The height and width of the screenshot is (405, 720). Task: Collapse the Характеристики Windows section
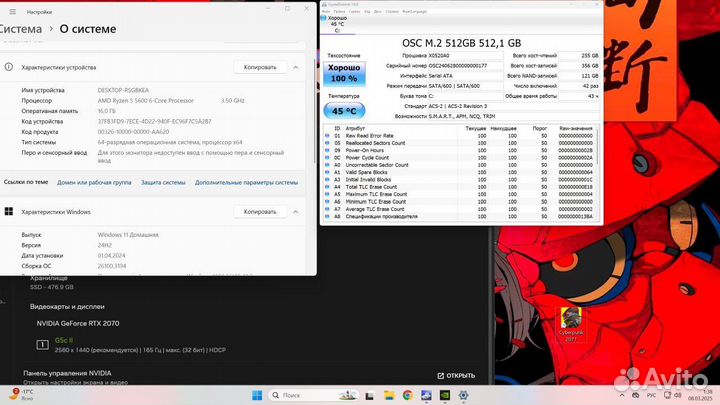[x=296, y=212]
